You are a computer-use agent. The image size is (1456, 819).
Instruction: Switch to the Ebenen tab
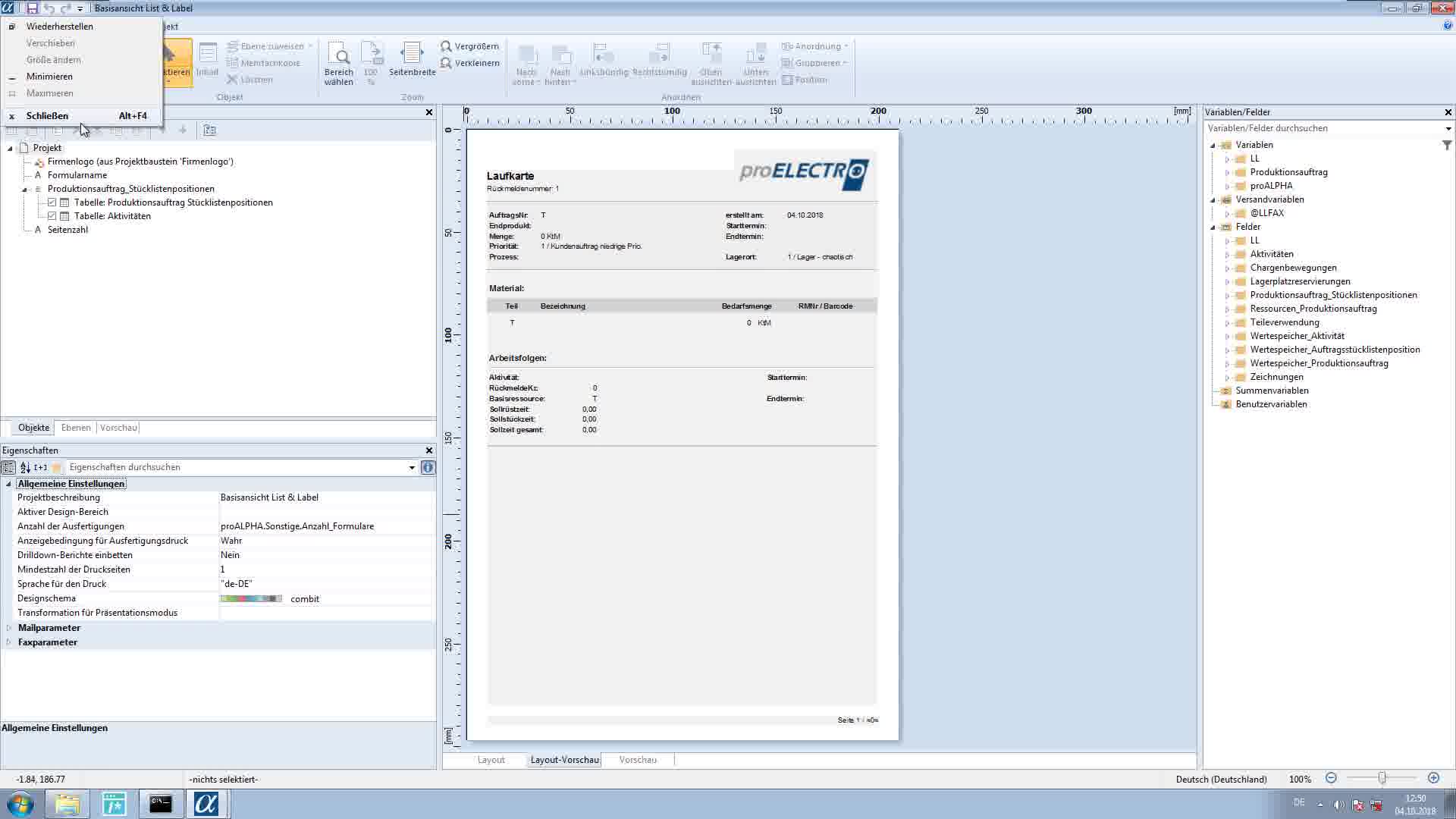pyautogui.click(x=76, y=428)
